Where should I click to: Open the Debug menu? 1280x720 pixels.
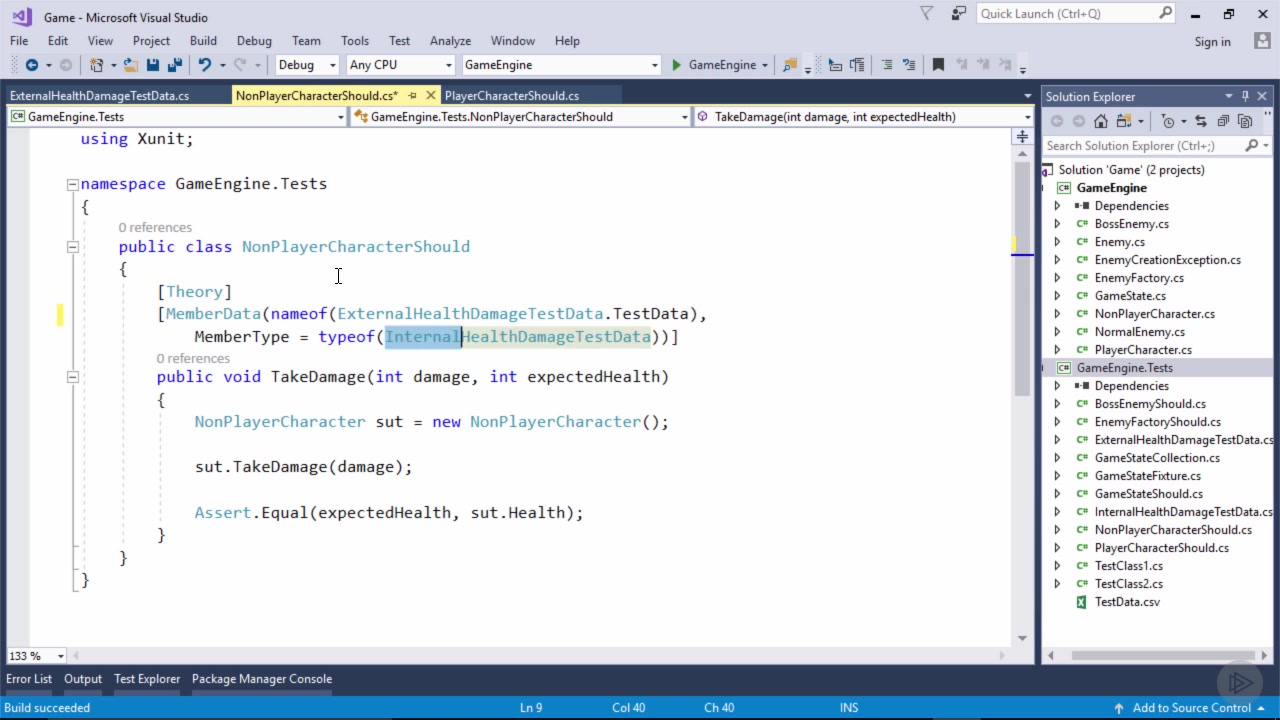(254, 41)
